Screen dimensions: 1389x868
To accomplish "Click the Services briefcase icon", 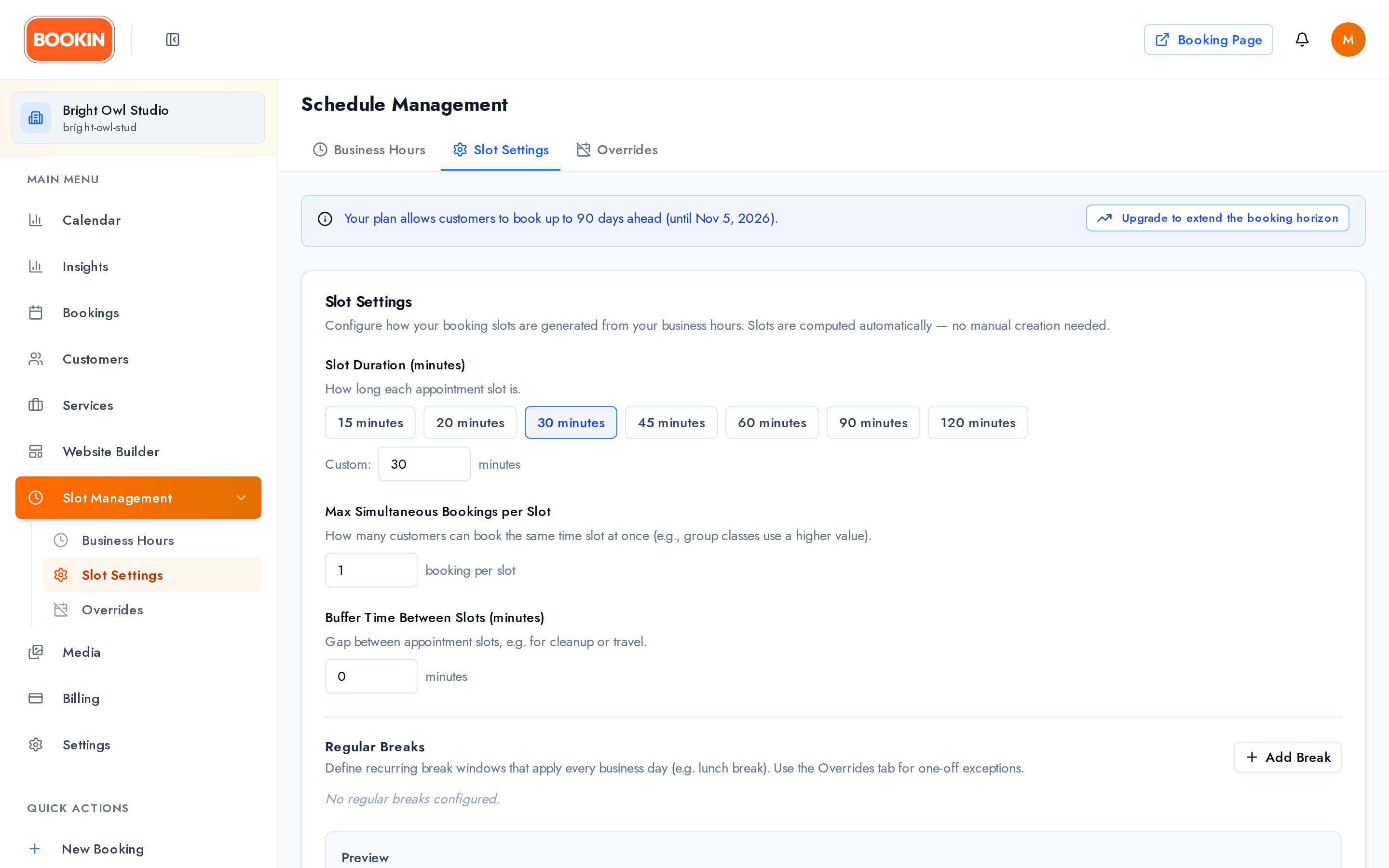I will pyautogui.click(x=36, y=405).
